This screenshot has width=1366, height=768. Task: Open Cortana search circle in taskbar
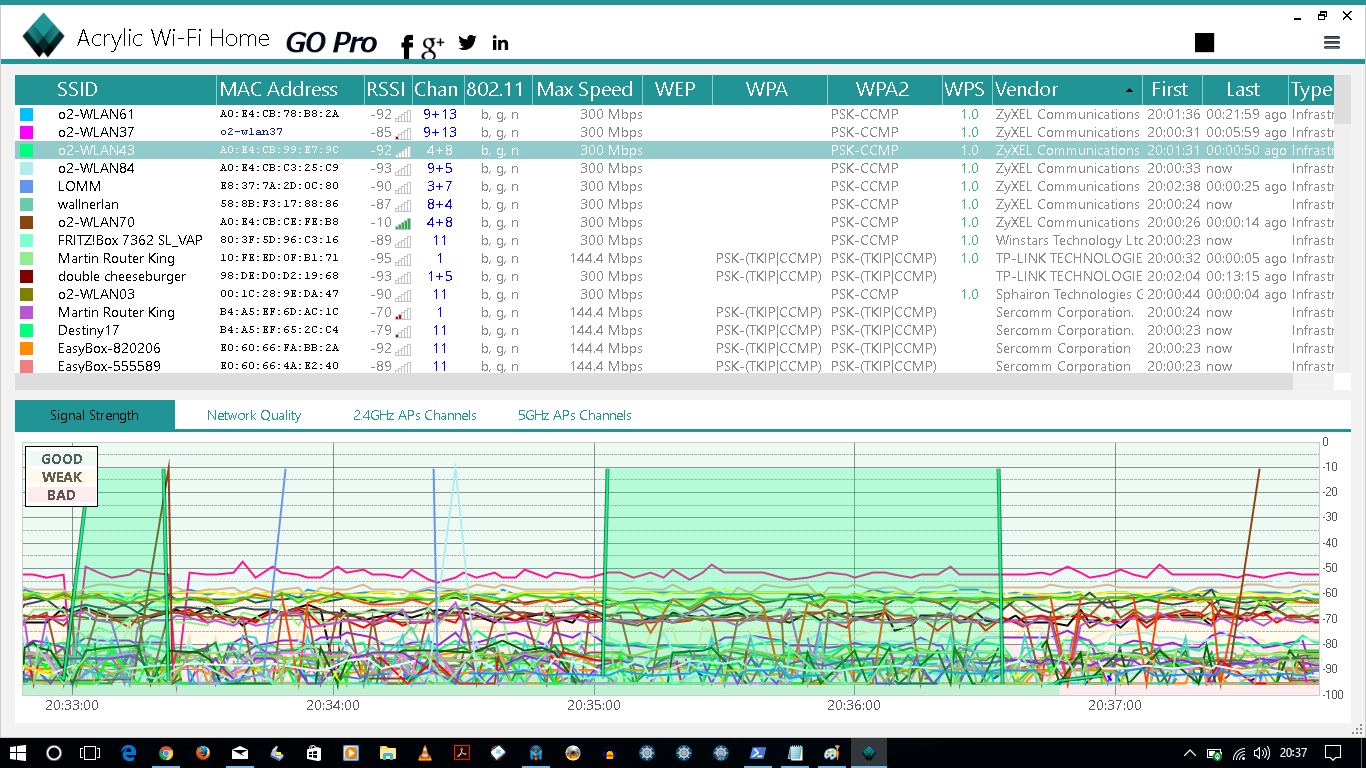pos(54,753)
